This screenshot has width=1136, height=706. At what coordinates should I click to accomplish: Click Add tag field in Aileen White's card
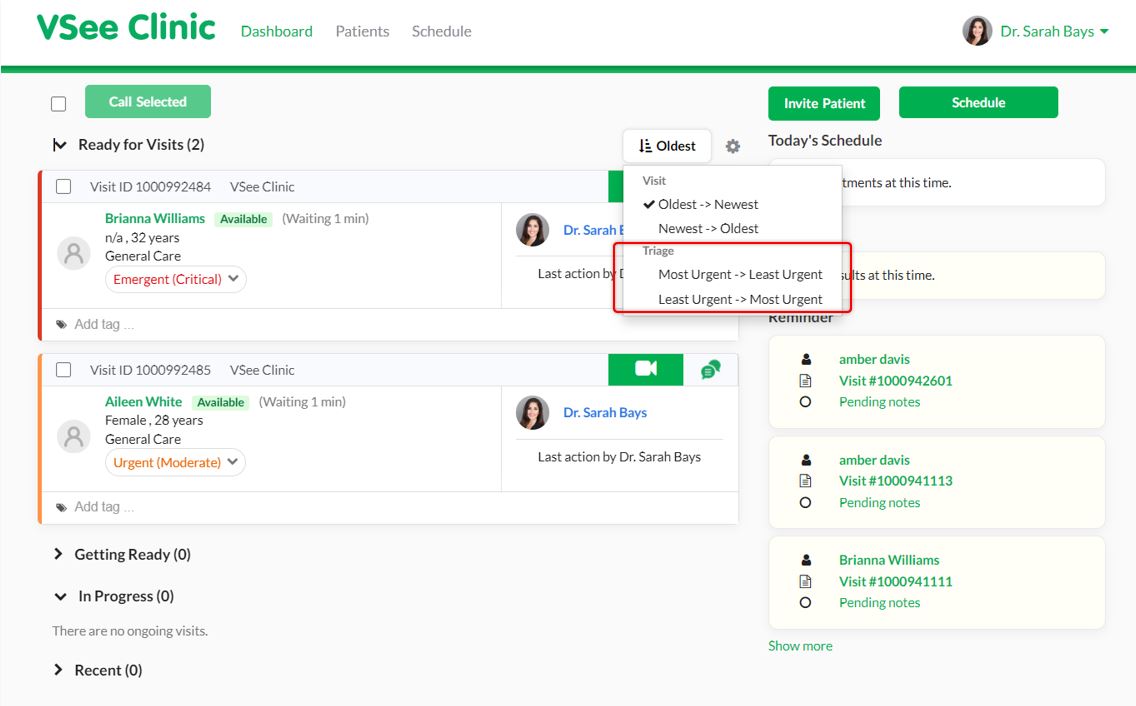104,507
